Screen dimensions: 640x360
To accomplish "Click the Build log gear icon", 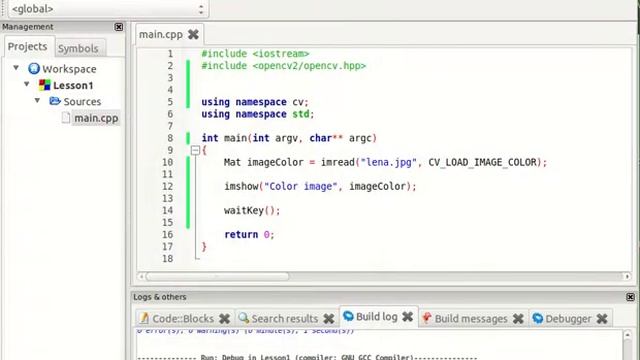I will pos(348,316).
